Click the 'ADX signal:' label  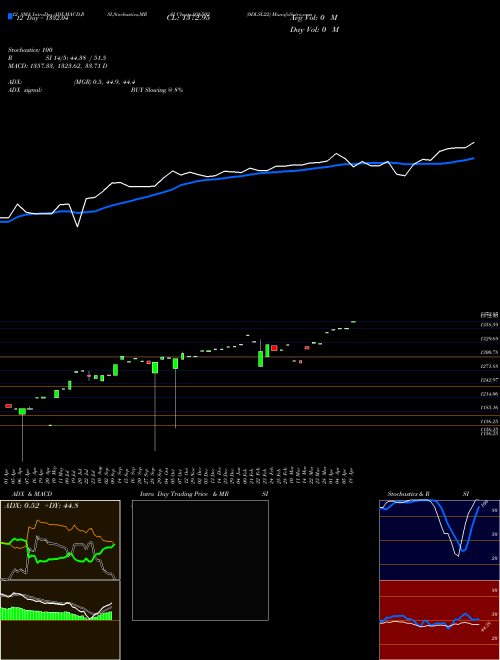point(25,90)
